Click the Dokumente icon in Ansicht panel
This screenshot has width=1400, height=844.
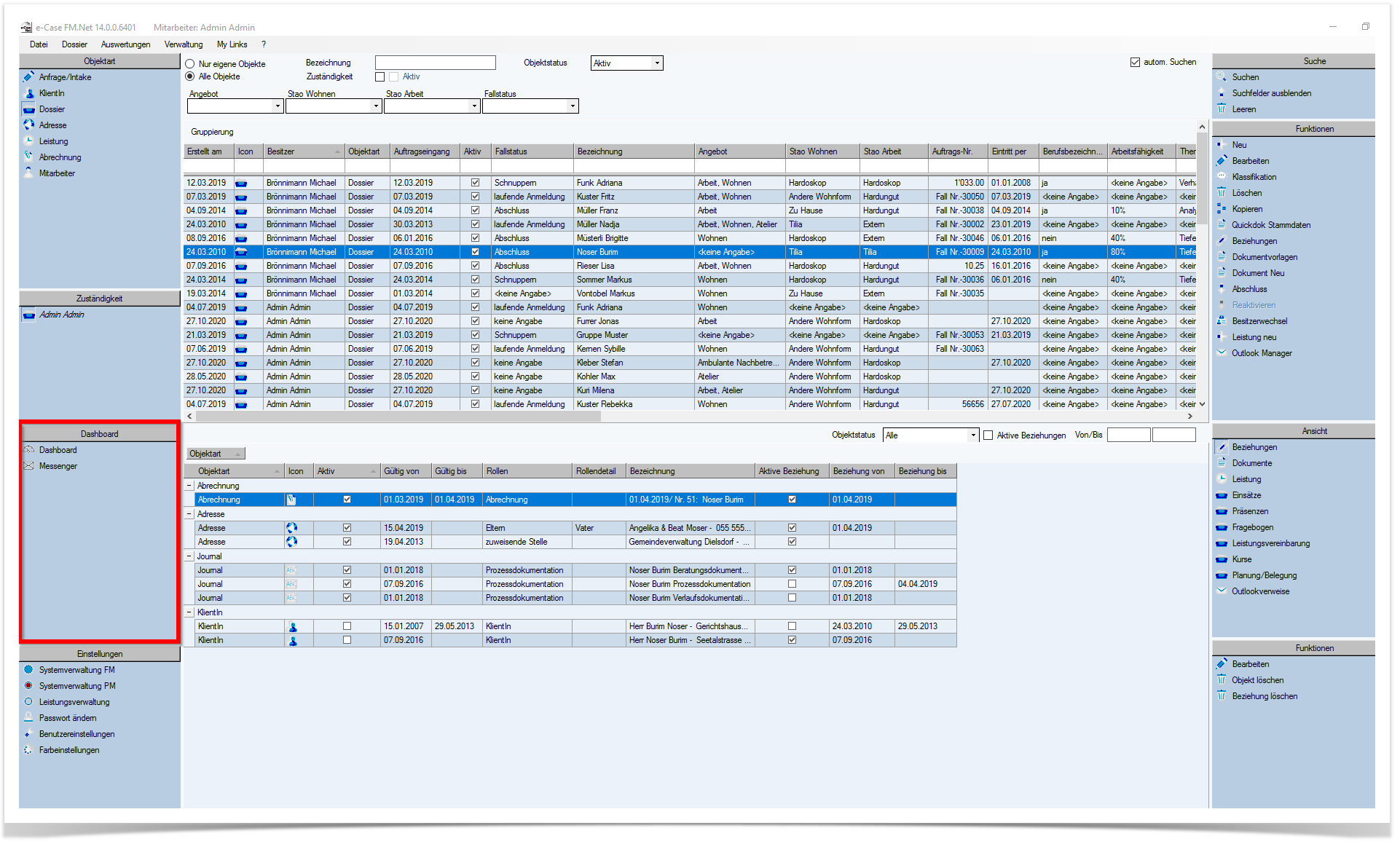coord(1222,463)
